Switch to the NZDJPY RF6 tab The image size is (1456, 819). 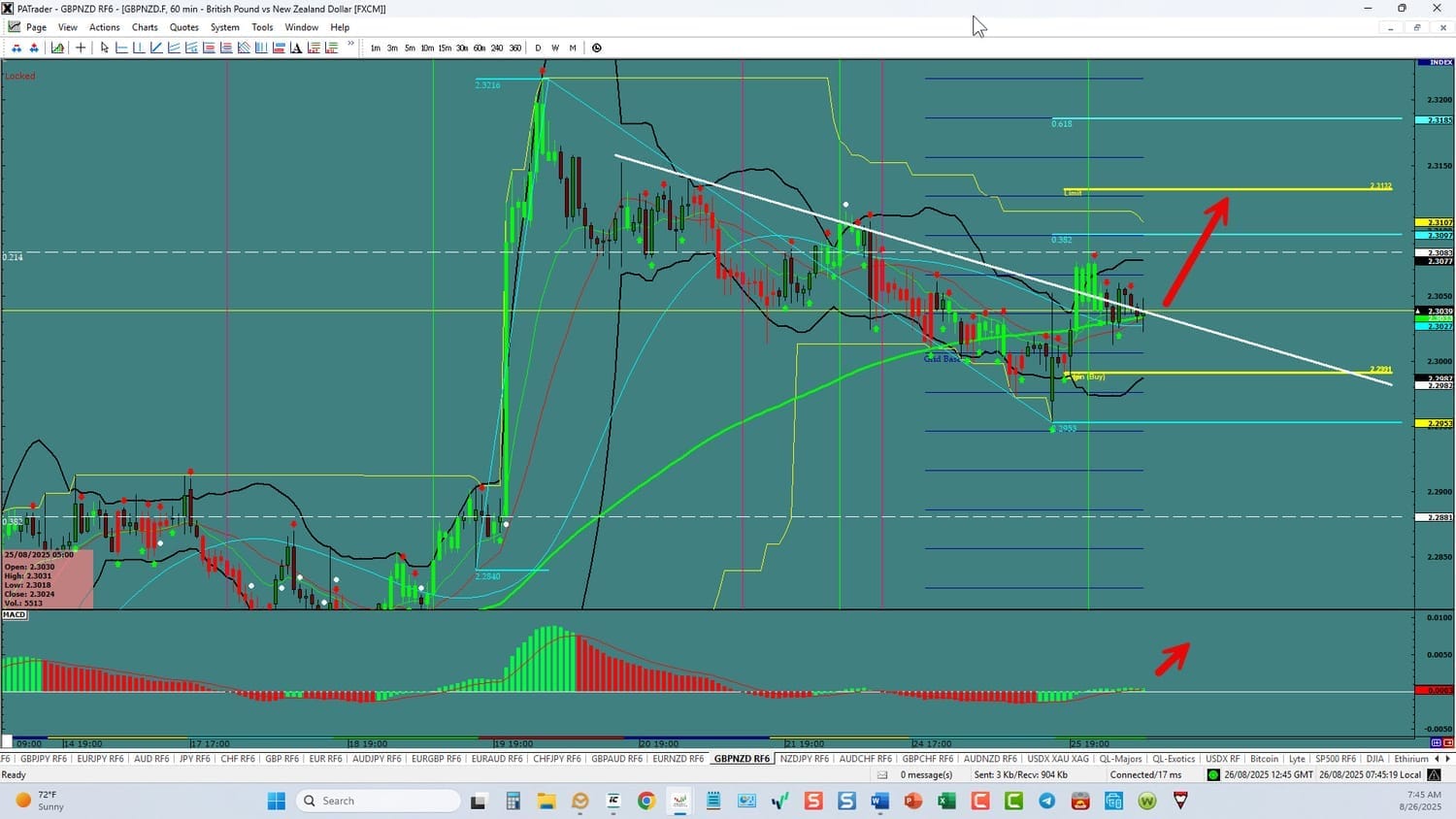(x=805, y=759)
